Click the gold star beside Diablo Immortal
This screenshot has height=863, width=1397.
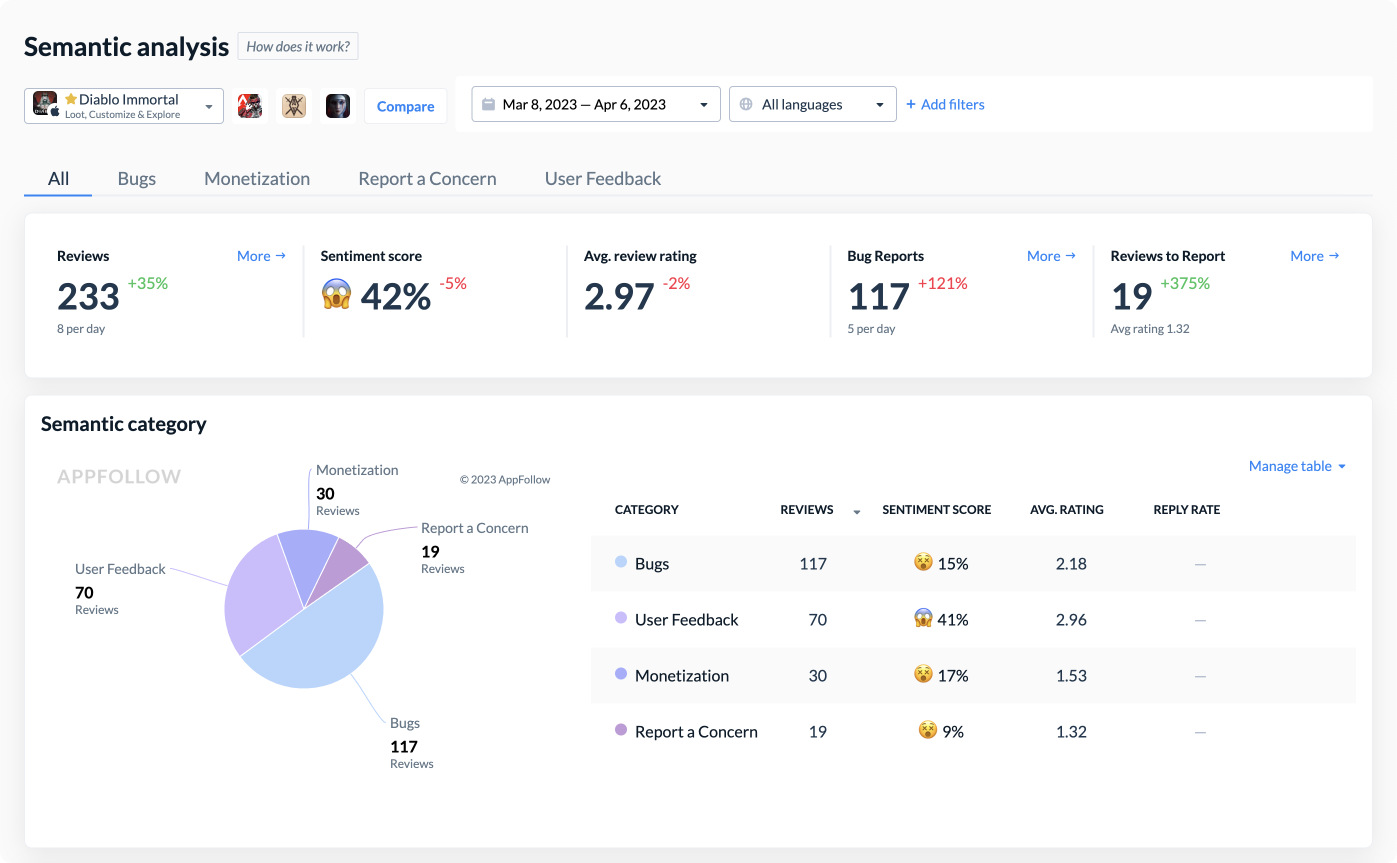(x=70, y=98)
